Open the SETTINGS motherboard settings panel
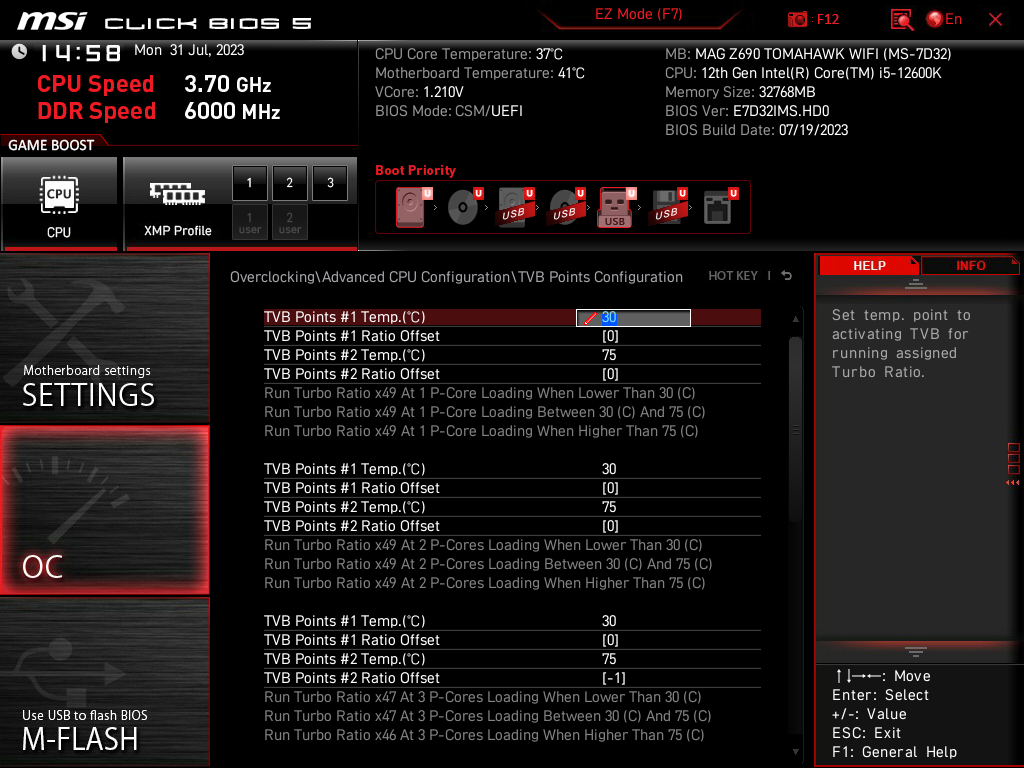The image size is (1024, 768). (x=104, y=338)
